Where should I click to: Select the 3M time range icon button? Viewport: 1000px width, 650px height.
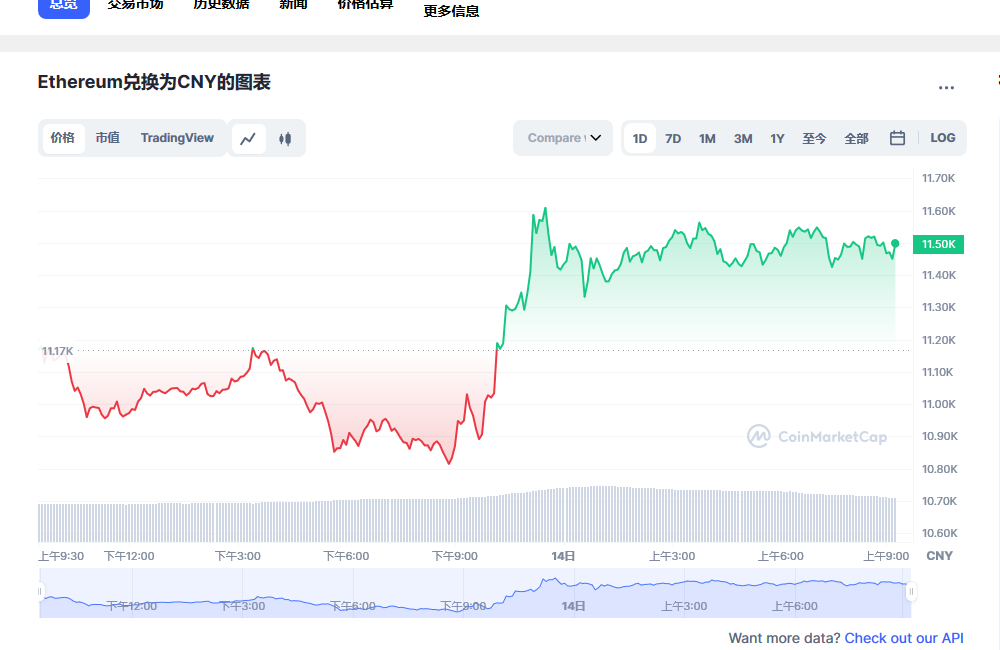pyautogui.click(x=742, y=138)
